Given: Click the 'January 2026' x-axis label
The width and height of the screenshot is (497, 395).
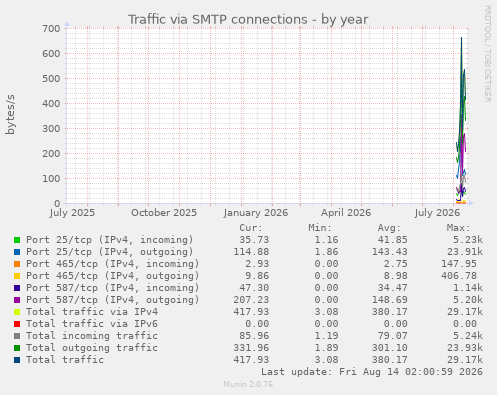Looking at the screenshot, I should 256,213.
